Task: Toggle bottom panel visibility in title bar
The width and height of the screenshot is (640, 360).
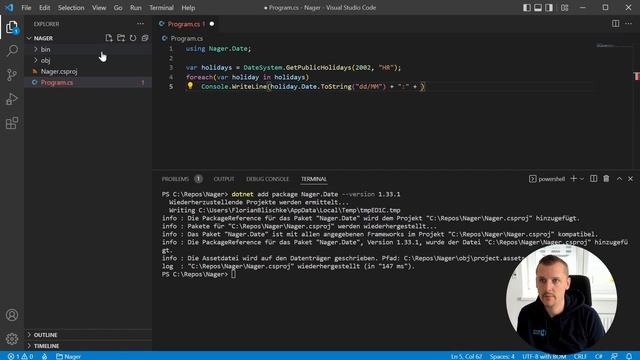Action: tap(538, 8)
